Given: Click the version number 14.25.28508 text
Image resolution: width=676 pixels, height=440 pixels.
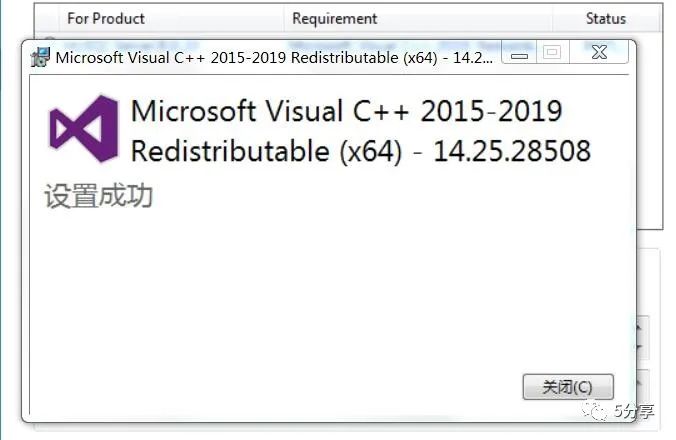Looking at the screenshot, I should point(512,151).
